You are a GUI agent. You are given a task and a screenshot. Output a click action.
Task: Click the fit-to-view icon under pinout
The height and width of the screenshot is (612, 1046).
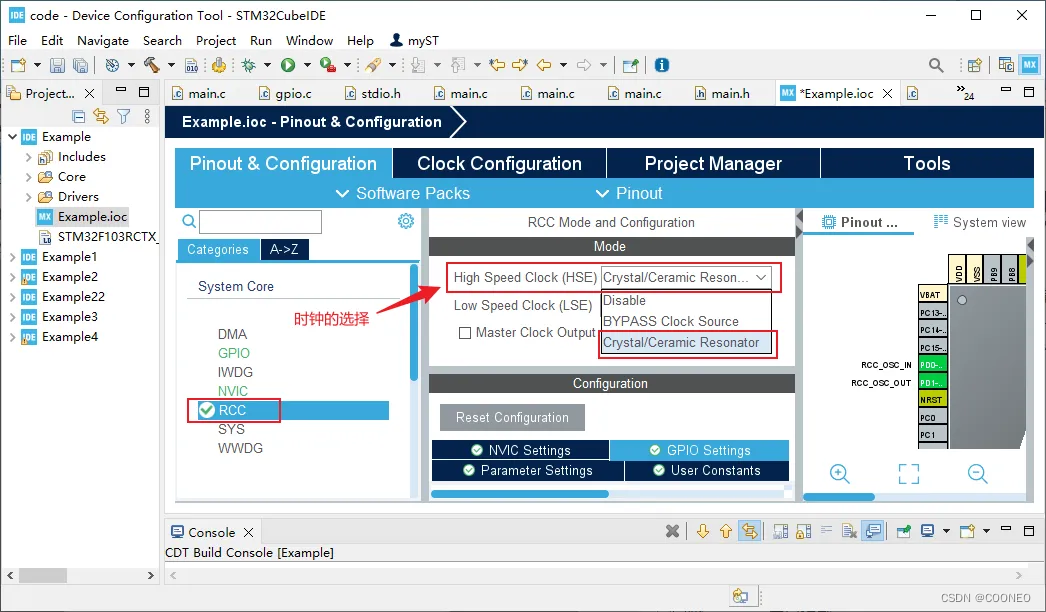(x=909, y=474)
